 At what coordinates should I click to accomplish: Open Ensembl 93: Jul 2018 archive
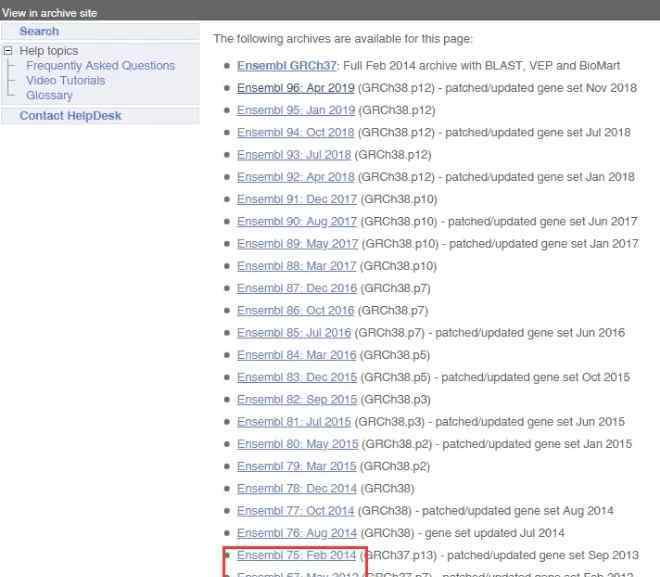coord(294,155)
